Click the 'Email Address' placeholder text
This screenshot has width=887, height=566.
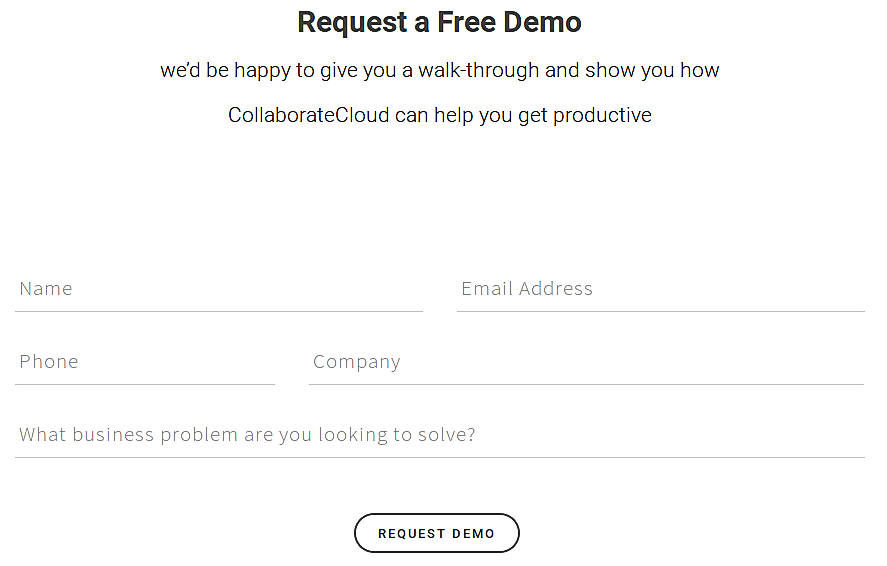pyautogui.click(x=527, y=289)
